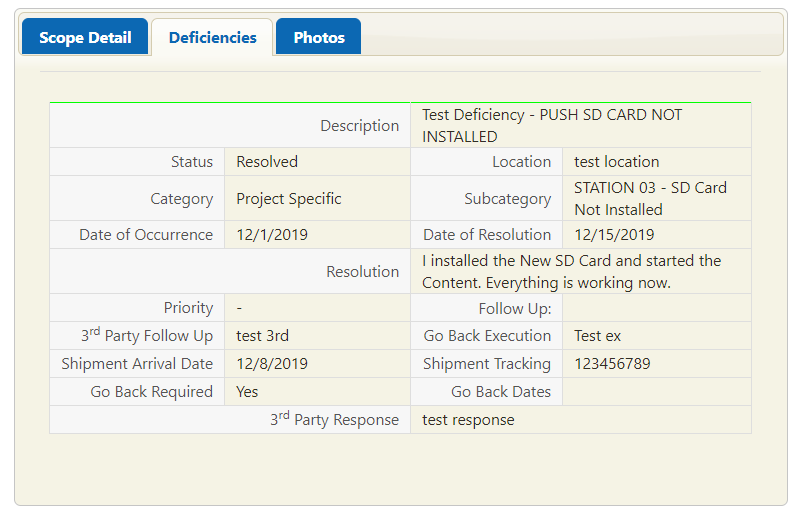Click the 12/1/2019 occurrence date
The width and height of the screenshot is (802, 517).
272,235
